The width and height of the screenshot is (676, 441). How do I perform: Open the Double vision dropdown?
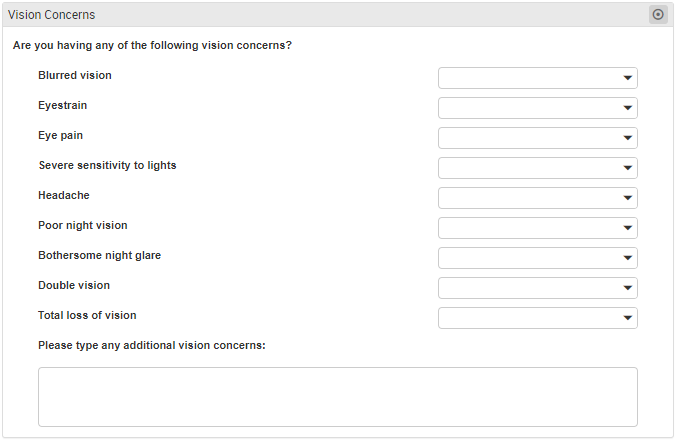click(538, 288)
